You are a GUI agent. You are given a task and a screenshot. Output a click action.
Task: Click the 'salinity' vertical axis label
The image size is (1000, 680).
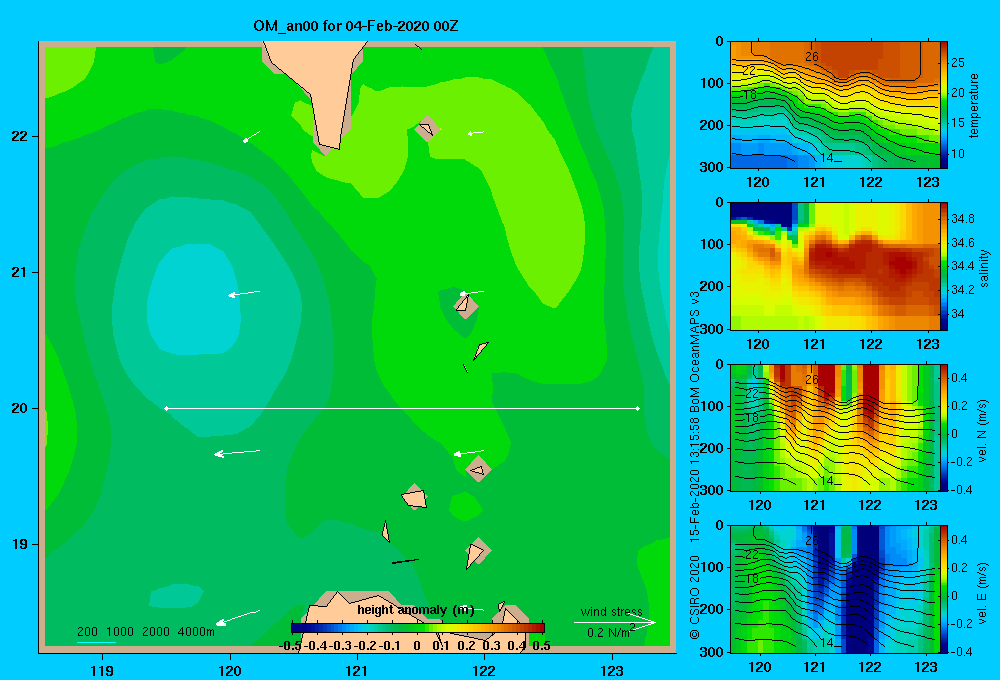click(x=984, y=268)
